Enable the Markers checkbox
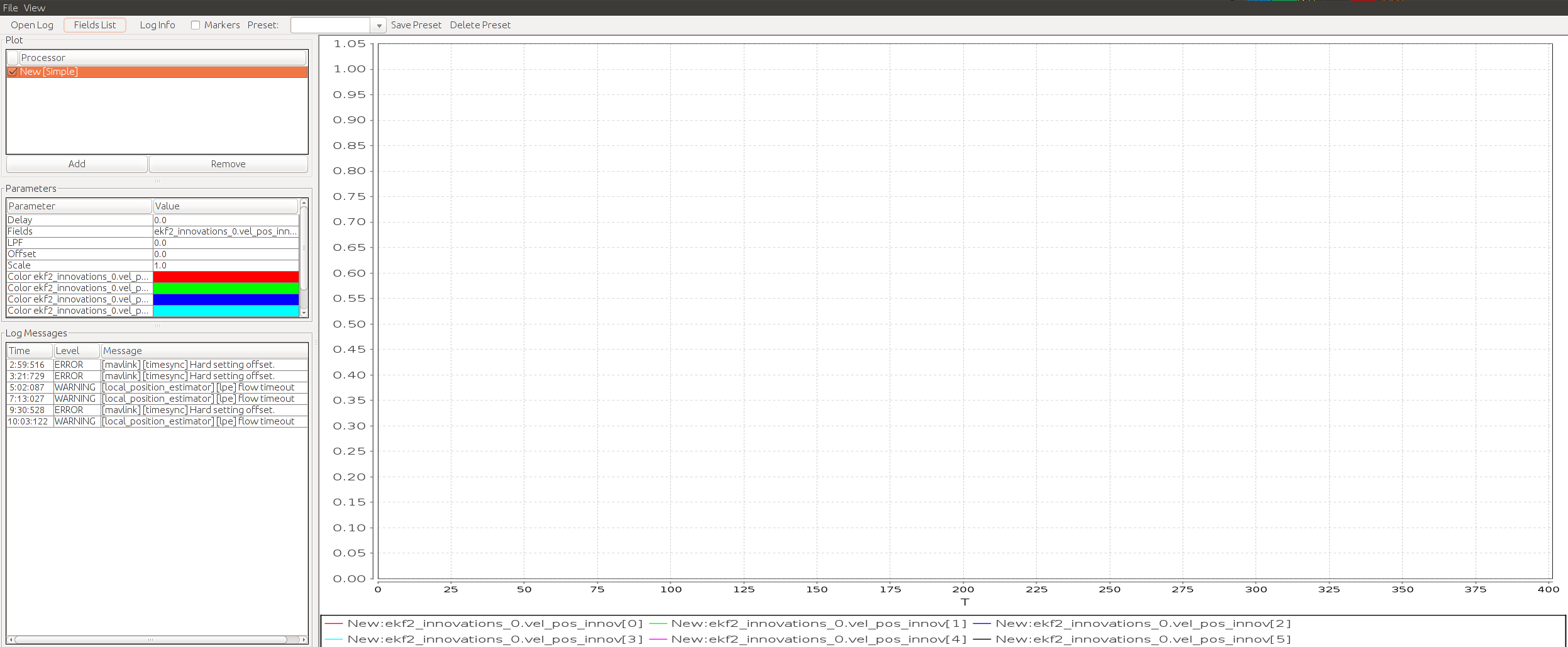The height and width of the screenshot is (647, 1568). [x=196, y=25]
